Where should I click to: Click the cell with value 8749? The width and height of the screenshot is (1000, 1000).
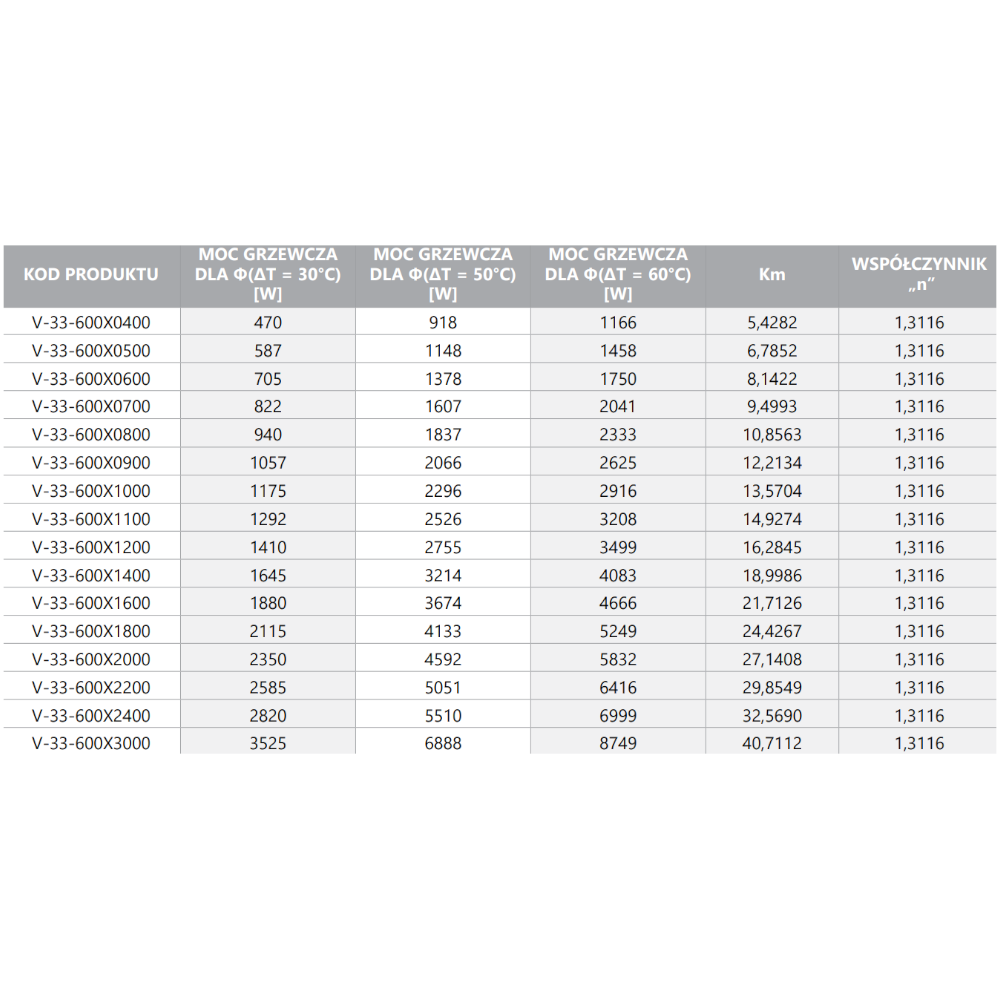(618, 743)
